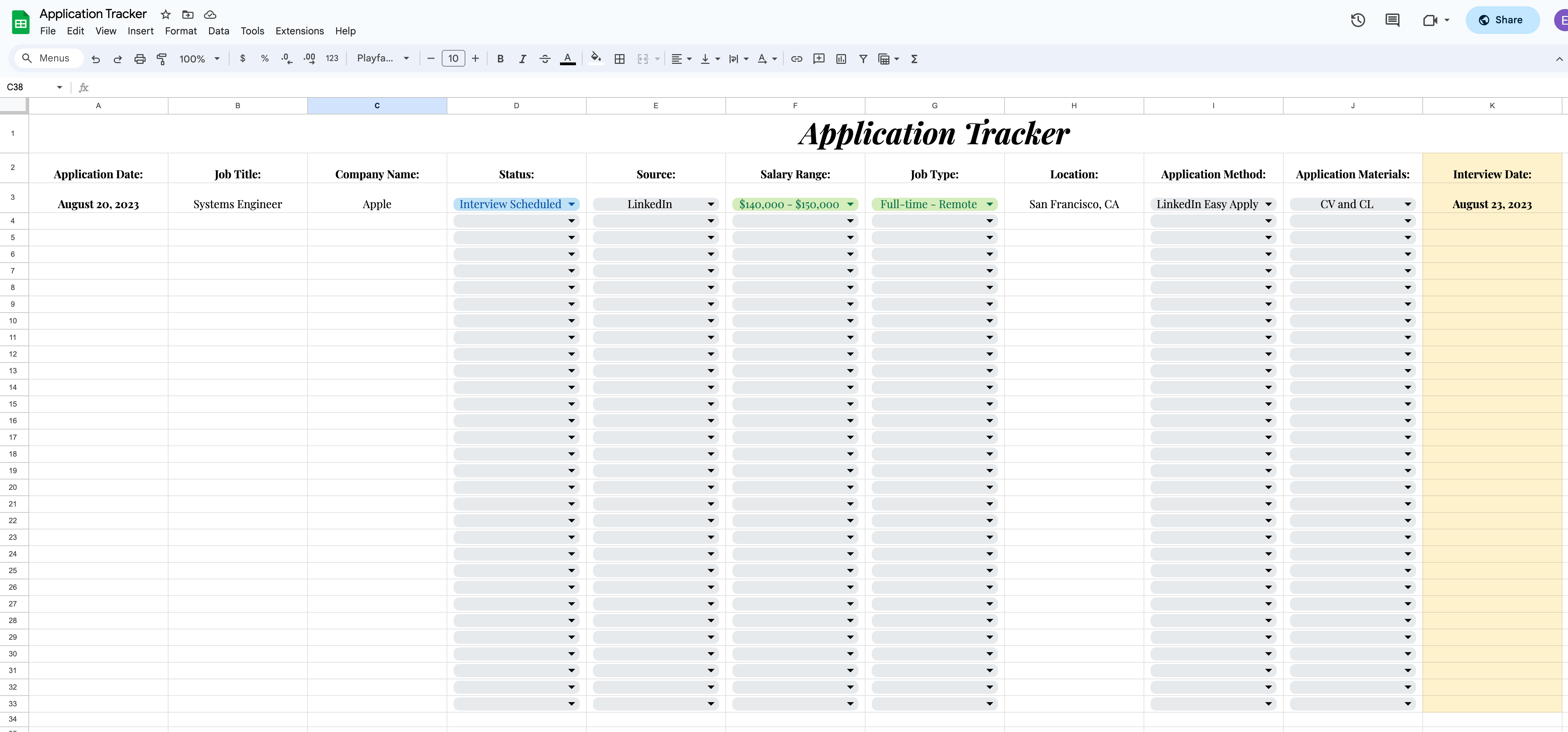Open the functions sigma menu

914,59
